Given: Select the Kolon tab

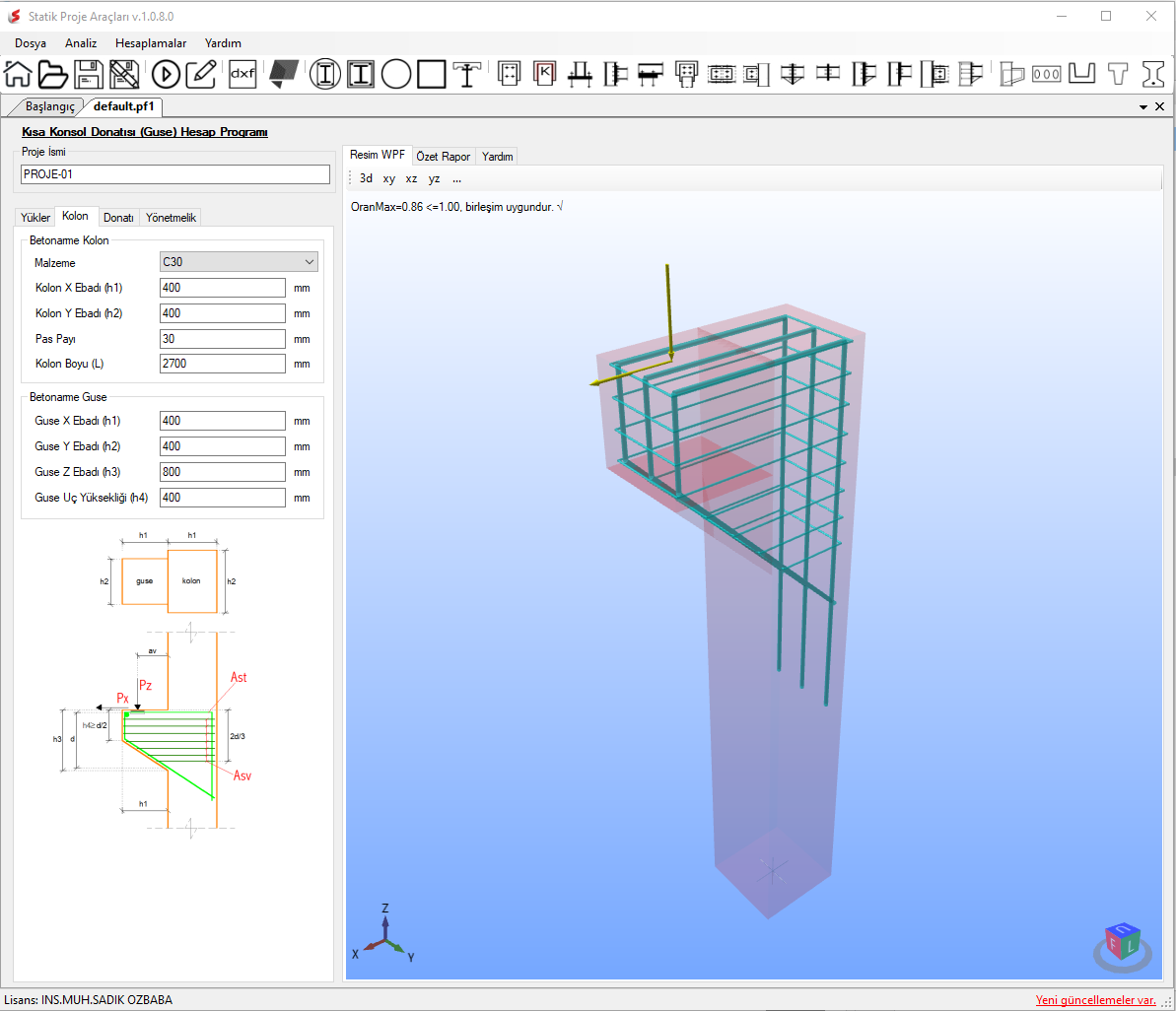Looking at the screenshot, I should 75,216.
